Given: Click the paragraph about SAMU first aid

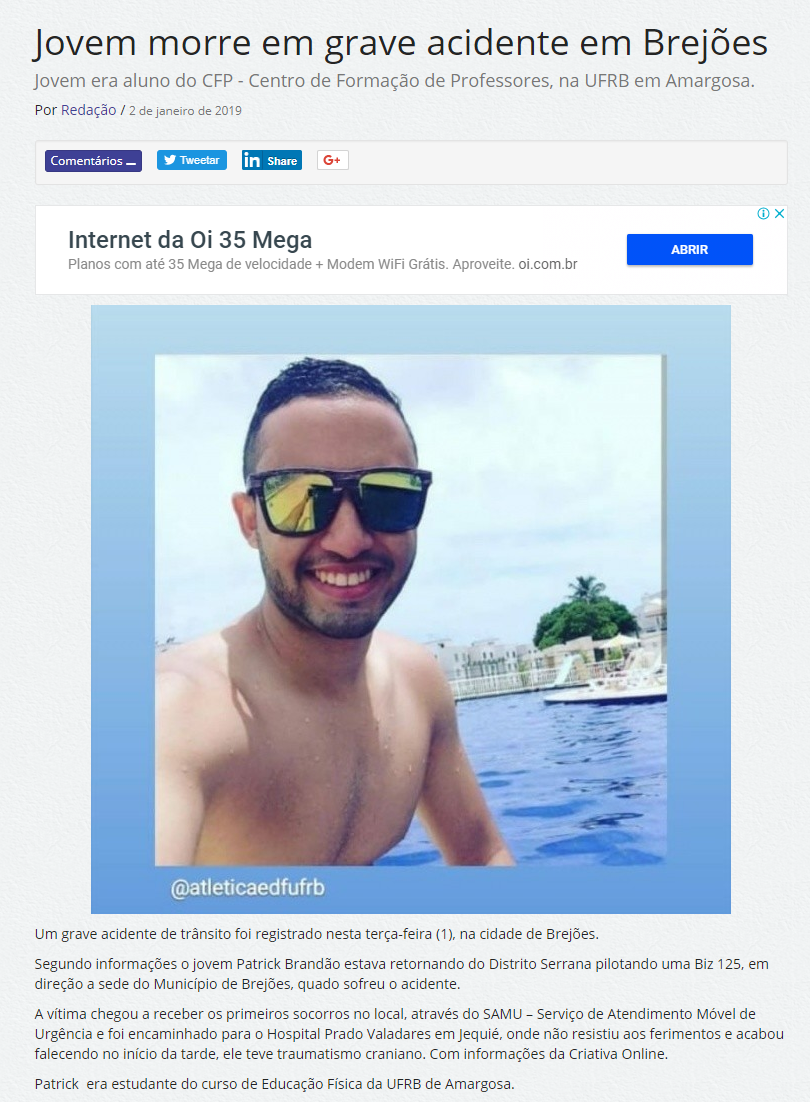Looking at the screenshot, I should [x=409, y=1034].
